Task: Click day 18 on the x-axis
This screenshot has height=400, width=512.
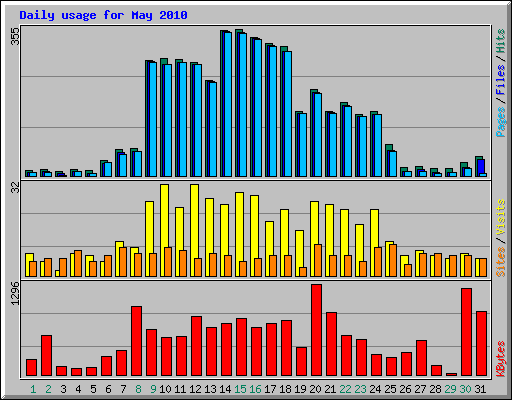Action: pyautogui.click(x=285, y=389)
